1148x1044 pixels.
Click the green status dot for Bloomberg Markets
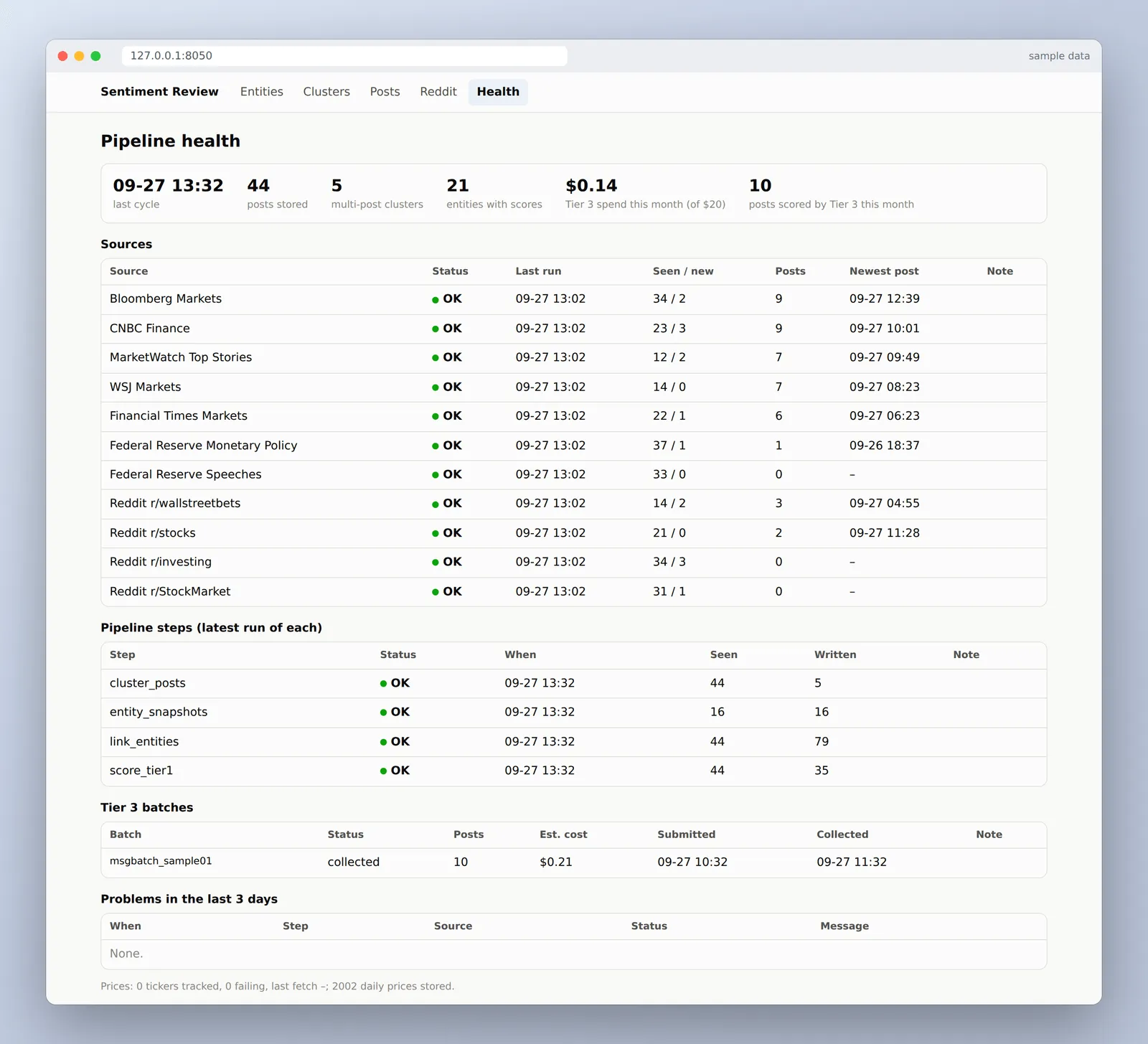[x=436, y=300]
